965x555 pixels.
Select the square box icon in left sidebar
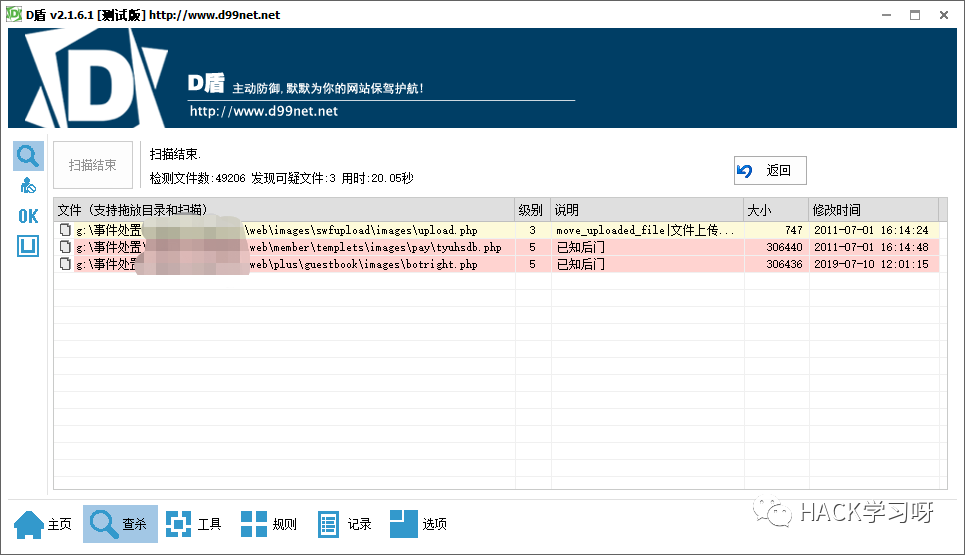point(28,246)
